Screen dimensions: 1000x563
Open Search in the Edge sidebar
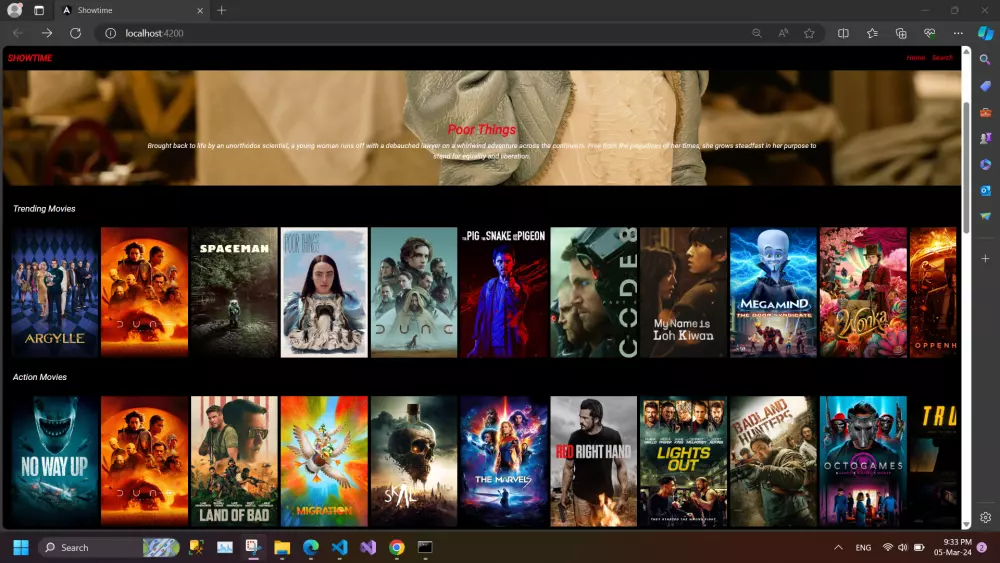click(x=985, y=60)
